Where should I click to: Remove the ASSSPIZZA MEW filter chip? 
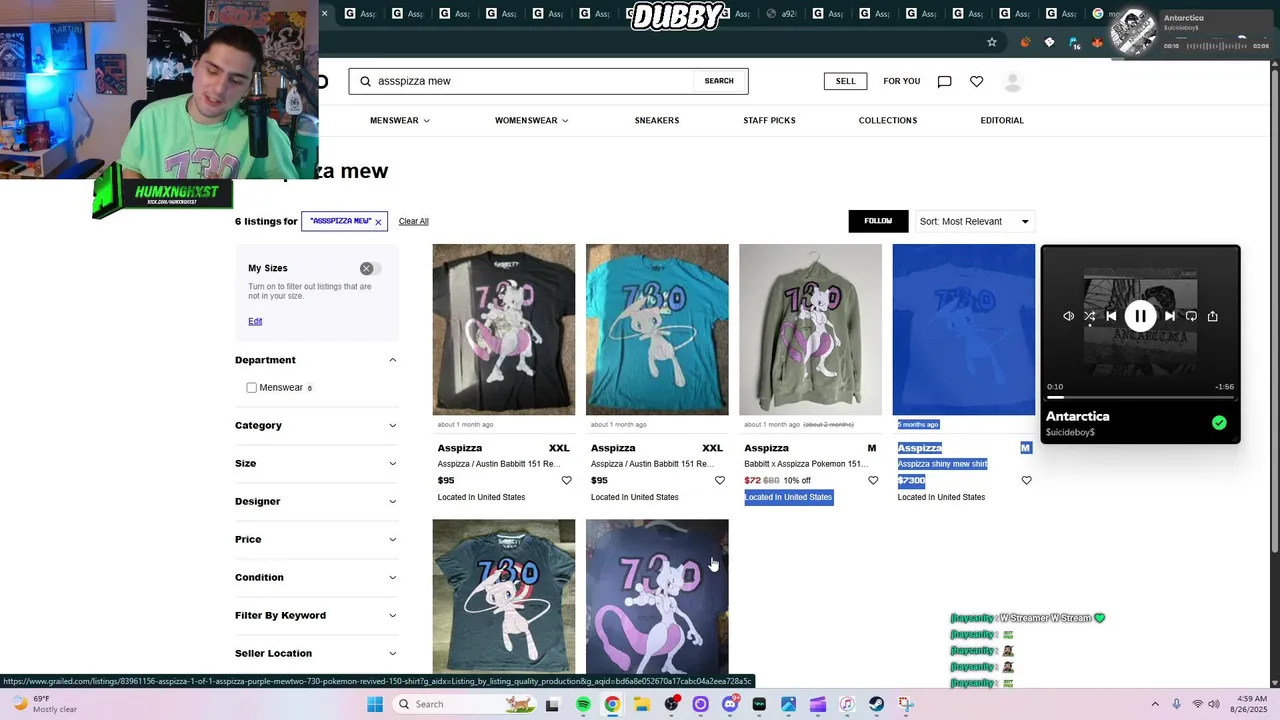pyautogui.click(x=378, y=222)
